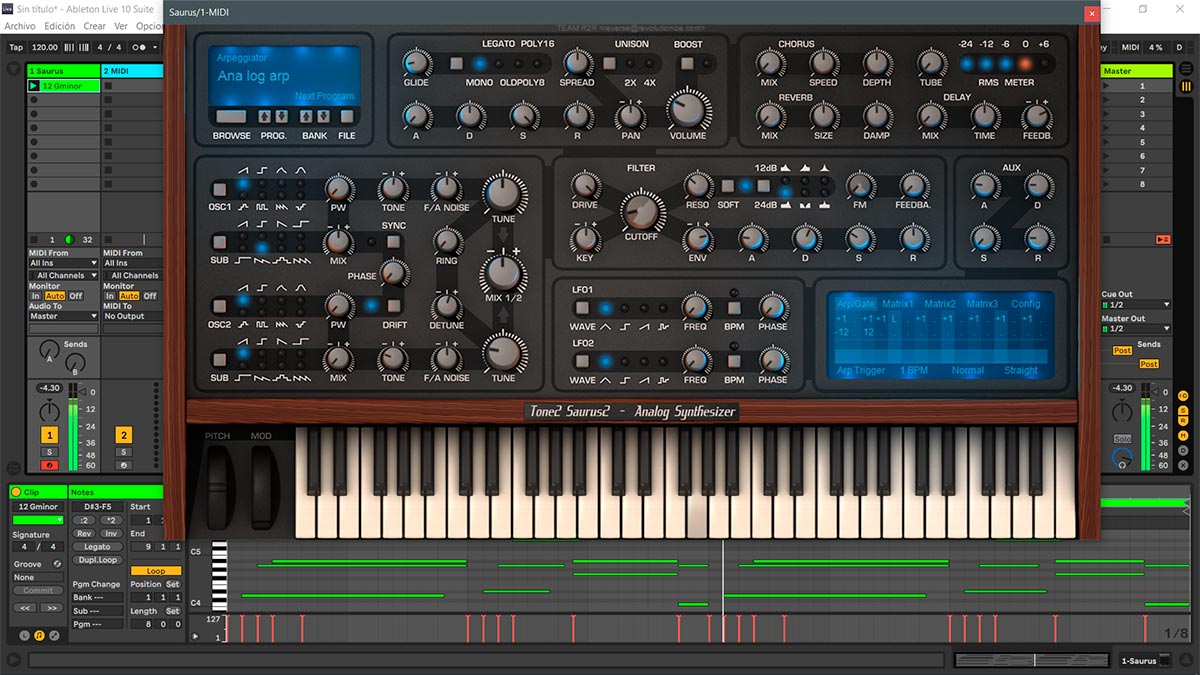1200x675 pixels.
Task: Open the Crear menu
Action: click(x=95, y=26)
